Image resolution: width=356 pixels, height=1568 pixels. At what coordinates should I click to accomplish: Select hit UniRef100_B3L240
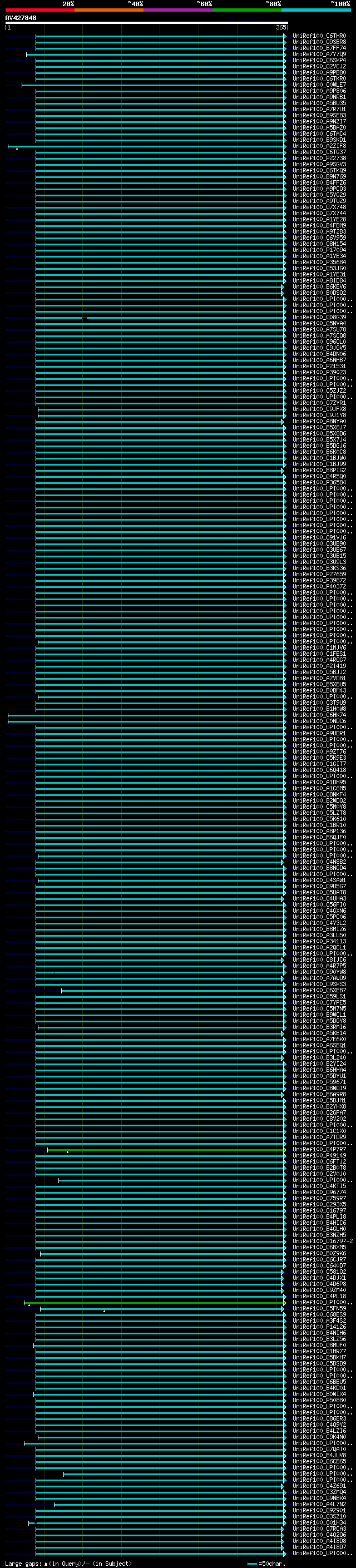(319, 1057)
